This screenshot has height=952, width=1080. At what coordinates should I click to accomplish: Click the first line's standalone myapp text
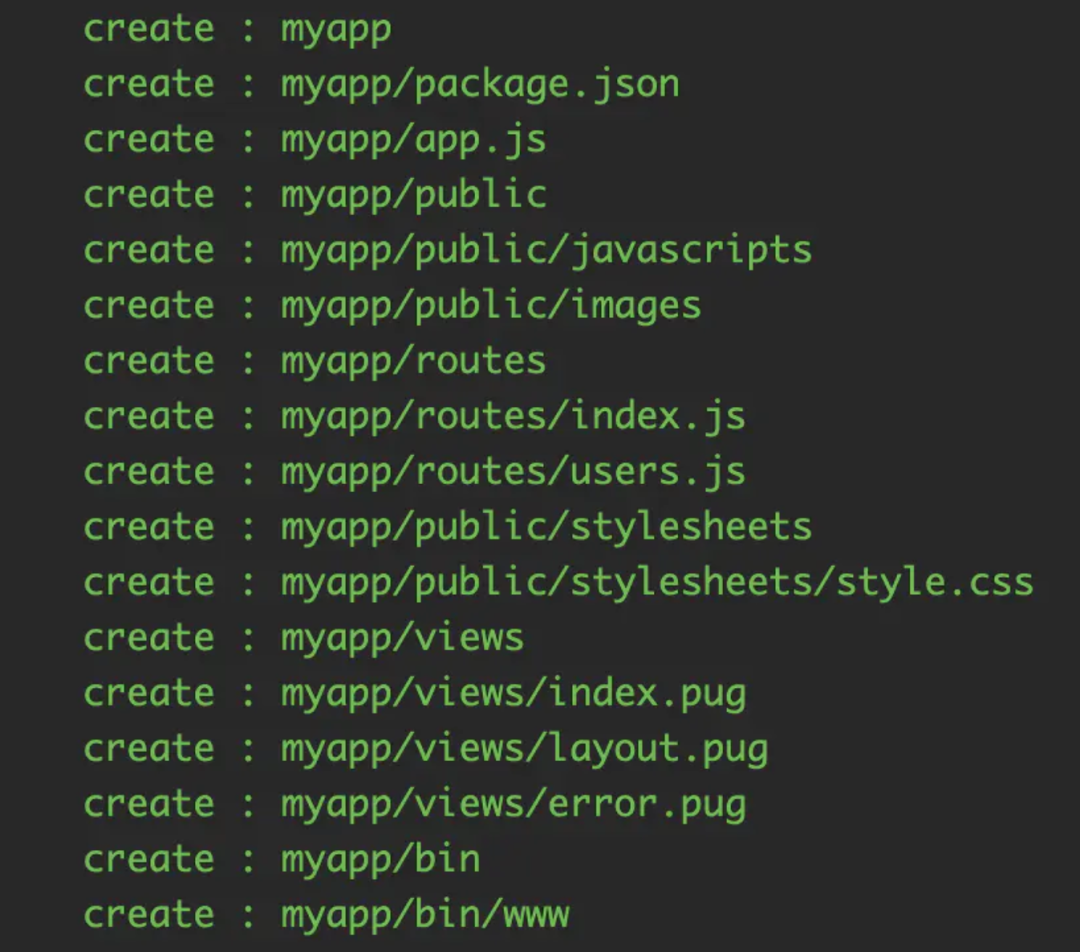click(x=335, y=29)
